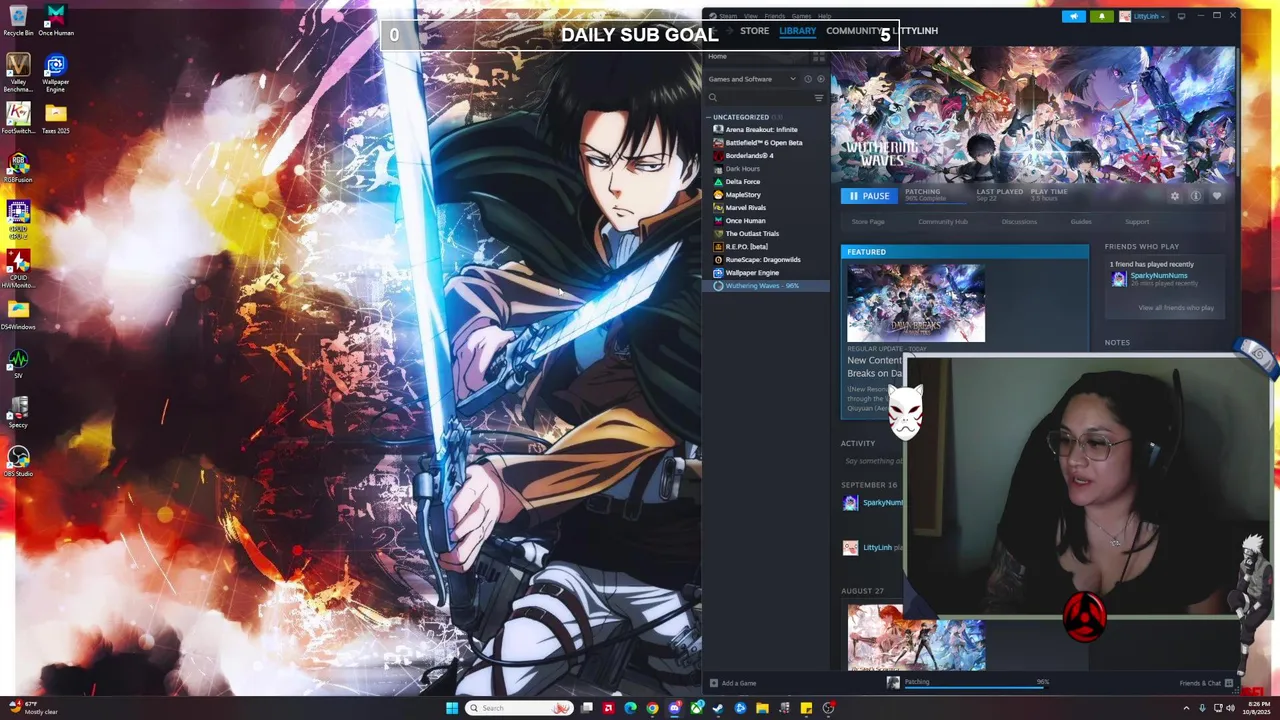The width and height of the screenshot is (1280, 720).
Task: Click Steam announcements megaphone icon
Action: [x=1074, y=16]
